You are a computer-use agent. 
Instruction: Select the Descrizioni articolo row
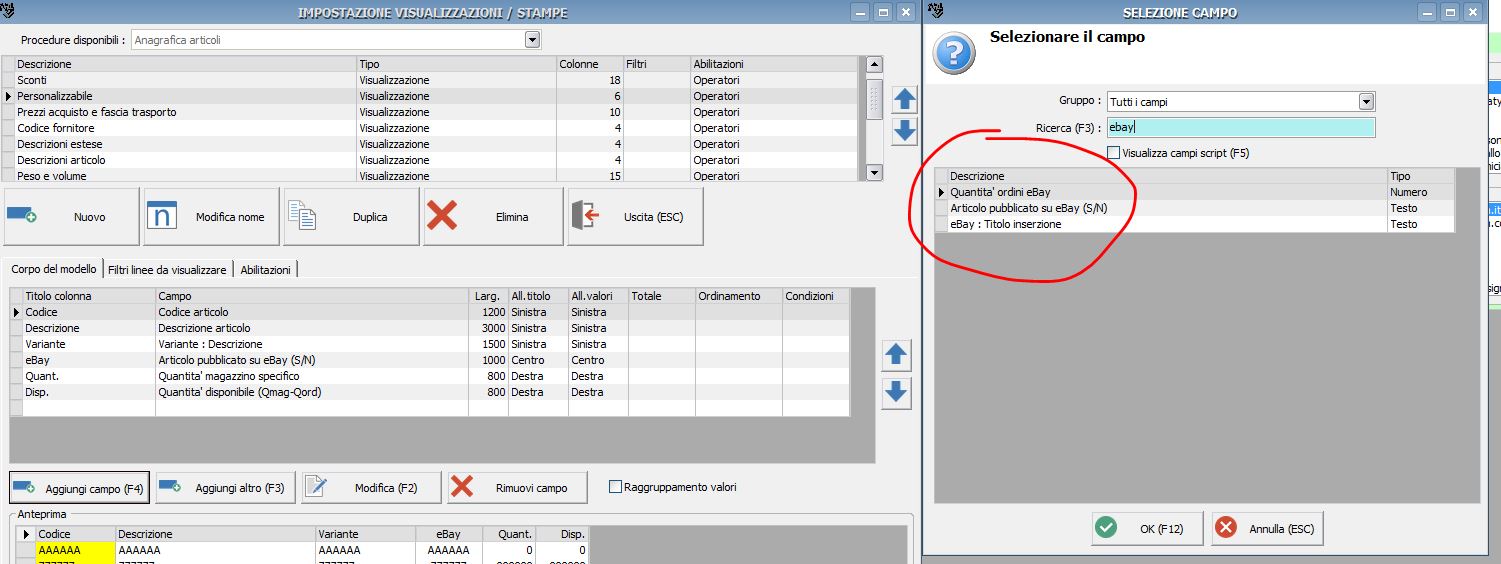click(429, 160)
